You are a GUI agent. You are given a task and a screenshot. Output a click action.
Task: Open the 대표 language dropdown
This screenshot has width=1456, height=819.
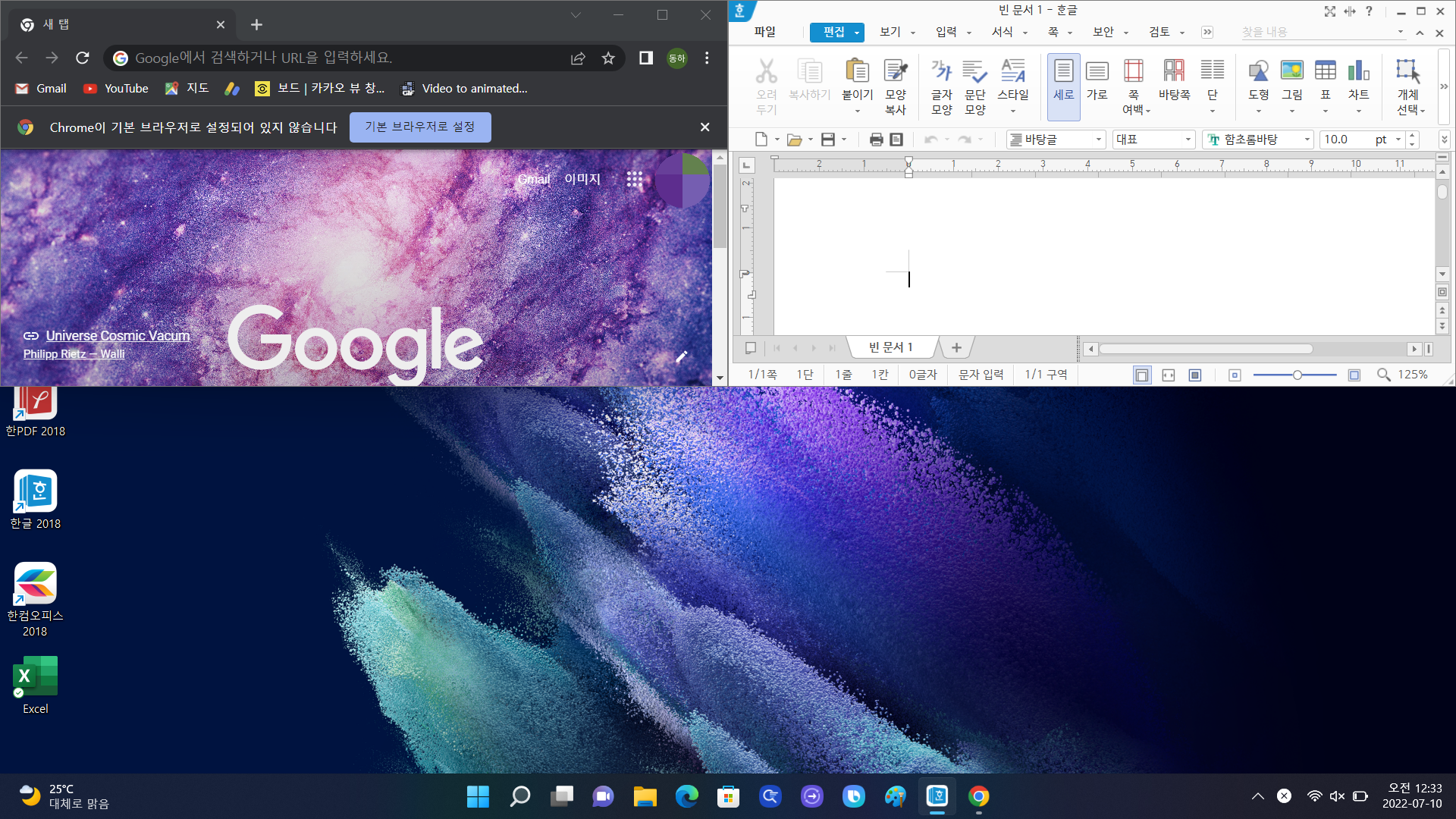pos(1188,140)
